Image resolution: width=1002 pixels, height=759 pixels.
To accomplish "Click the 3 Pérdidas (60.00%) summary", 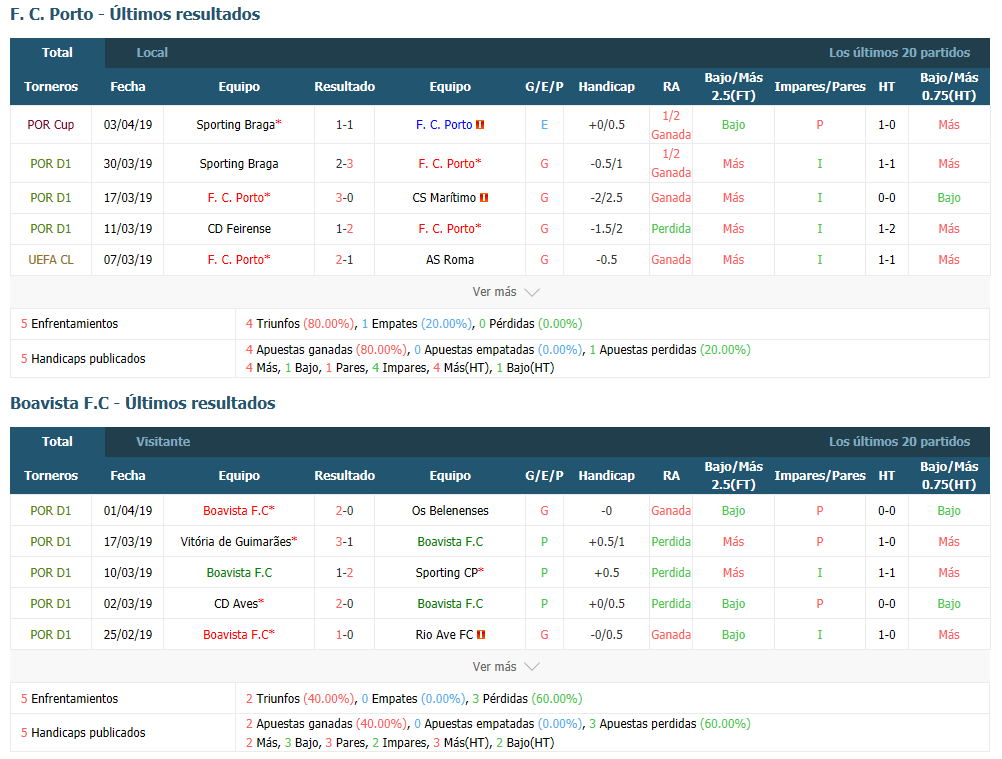I will point(527,699).
